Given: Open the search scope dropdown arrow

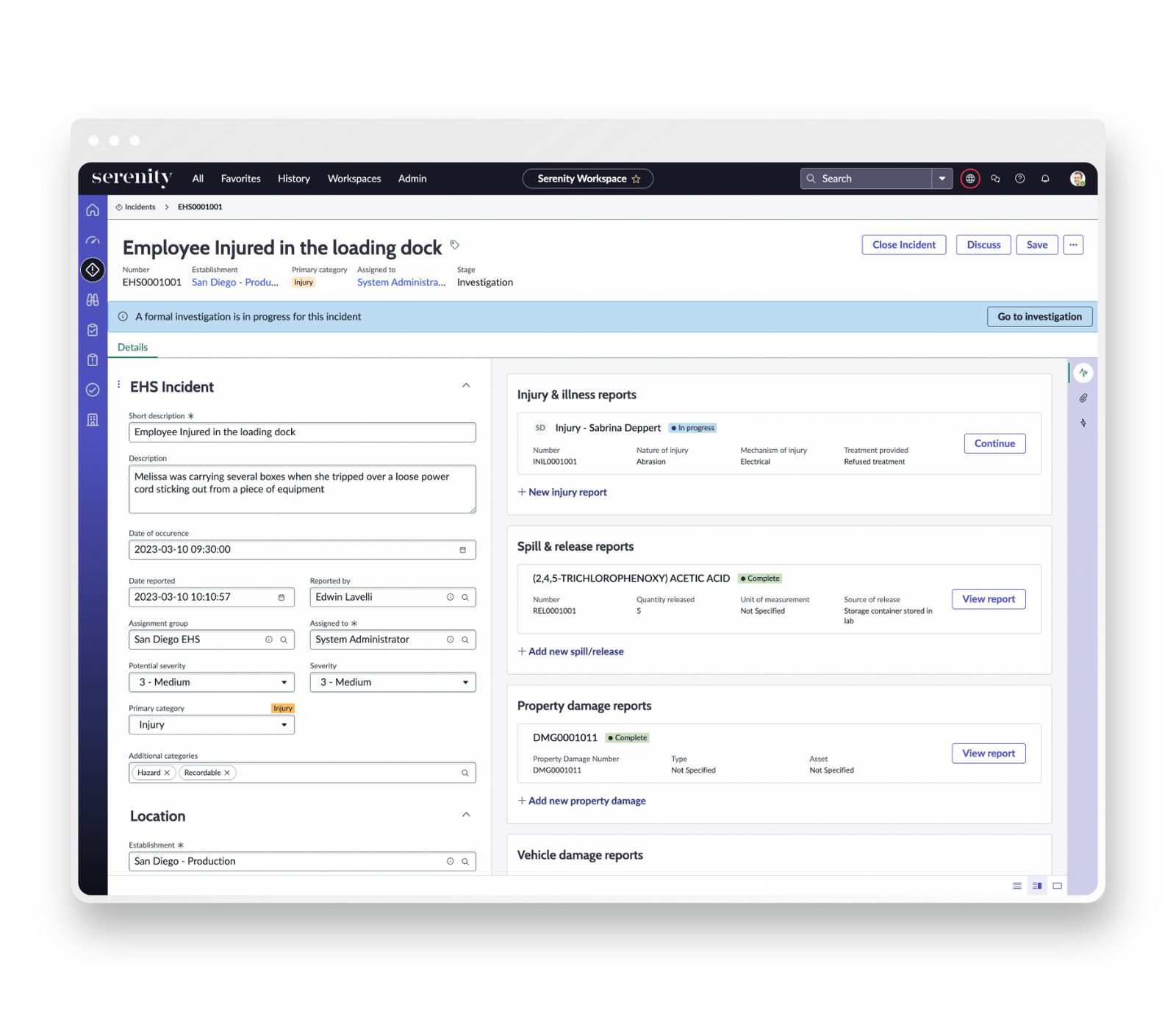Looking at the screenshot, I should (x=942, y=178).
